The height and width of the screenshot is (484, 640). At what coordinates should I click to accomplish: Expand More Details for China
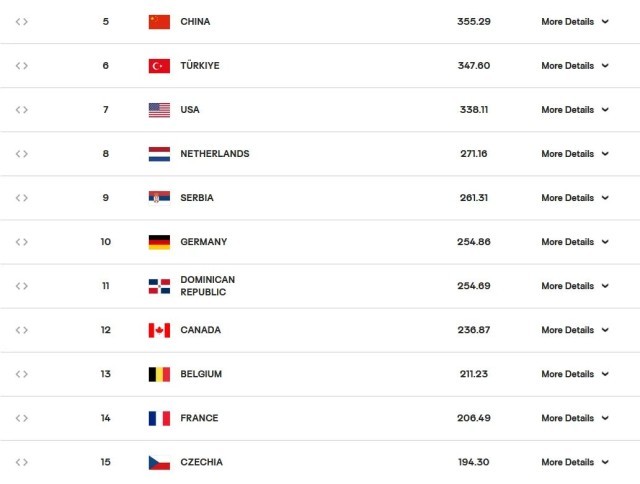(574, 22)
